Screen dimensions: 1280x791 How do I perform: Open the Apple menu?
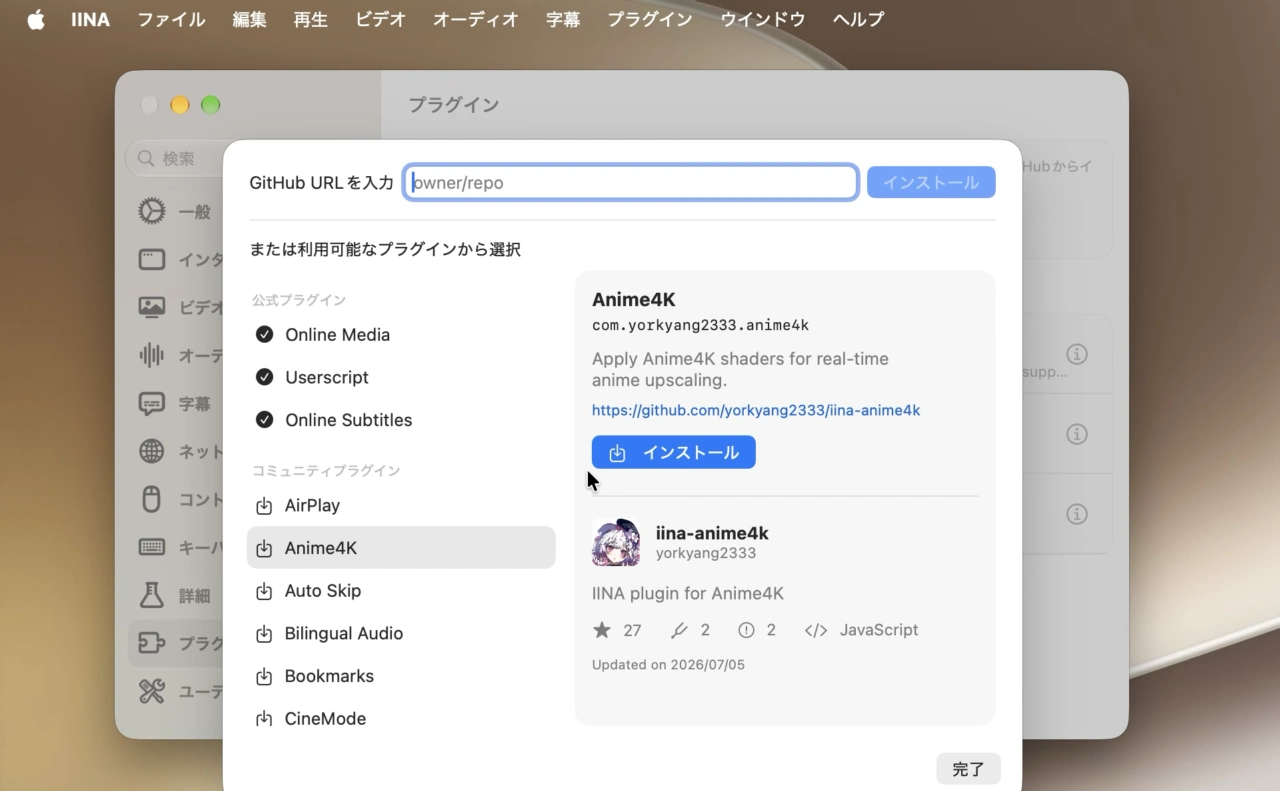(36, 19)
